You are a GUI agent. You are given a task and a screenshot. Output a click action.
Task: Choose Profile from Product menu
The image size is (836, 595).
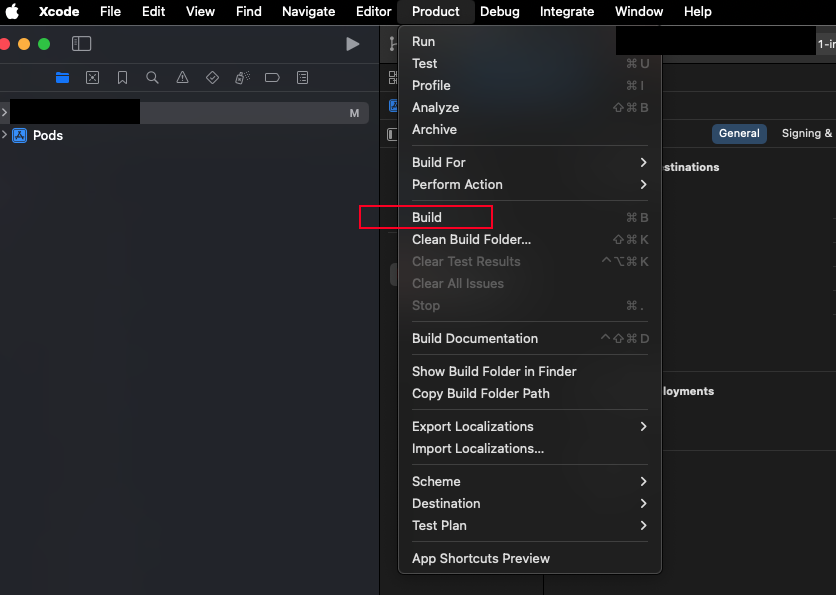[x=530, y=85]
